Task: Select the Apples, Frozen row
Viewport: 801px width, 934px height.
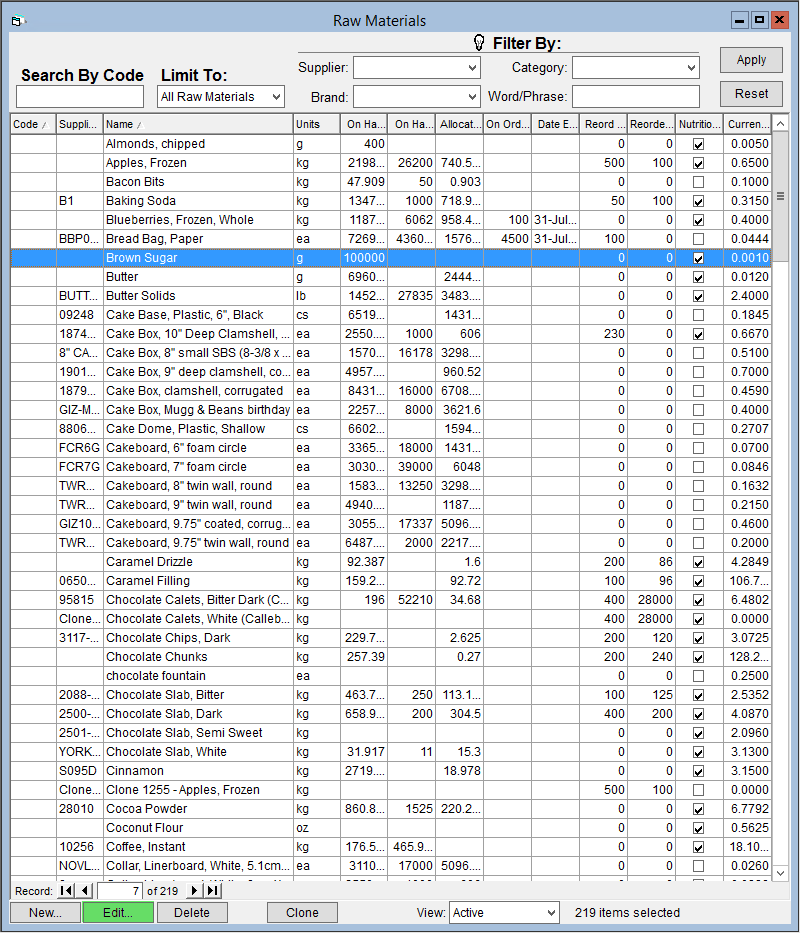Action: click(391, 163)
